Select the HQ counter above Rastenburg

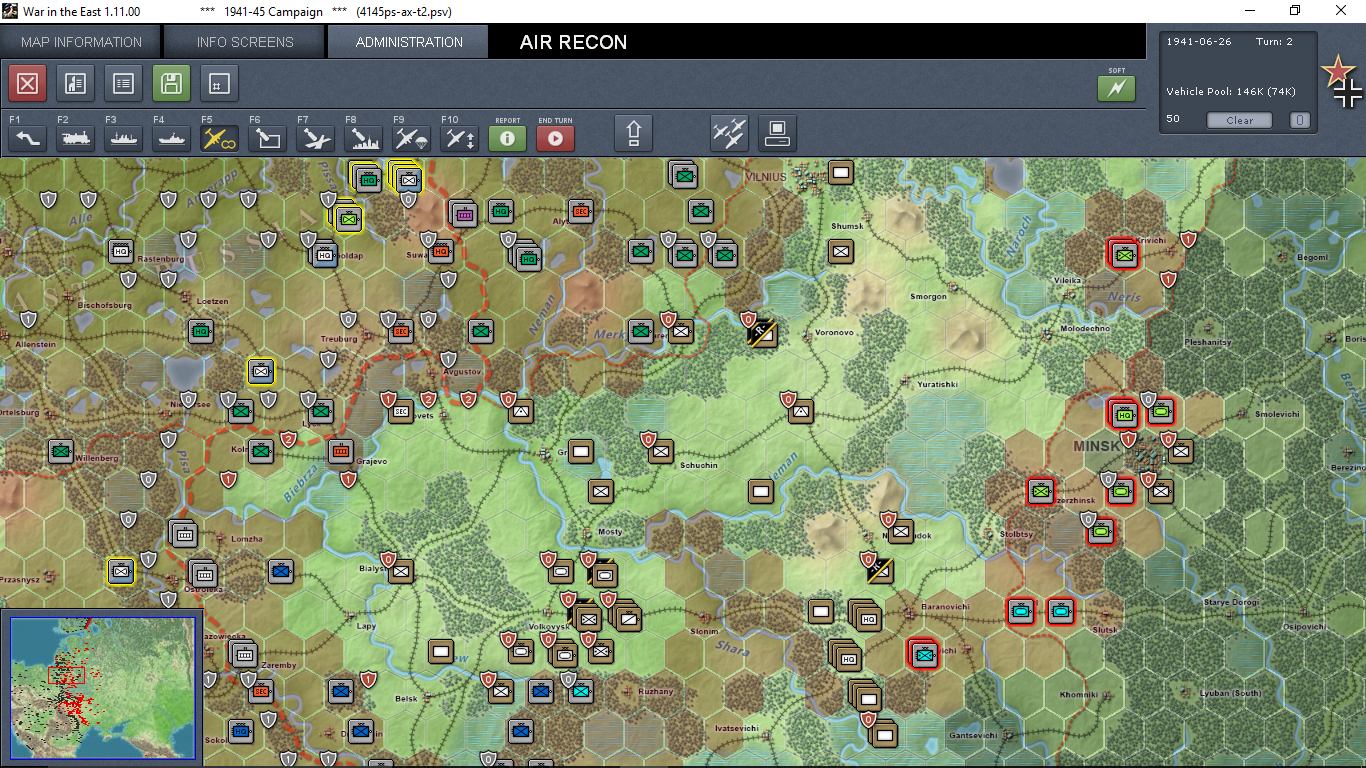coord(121,251)
